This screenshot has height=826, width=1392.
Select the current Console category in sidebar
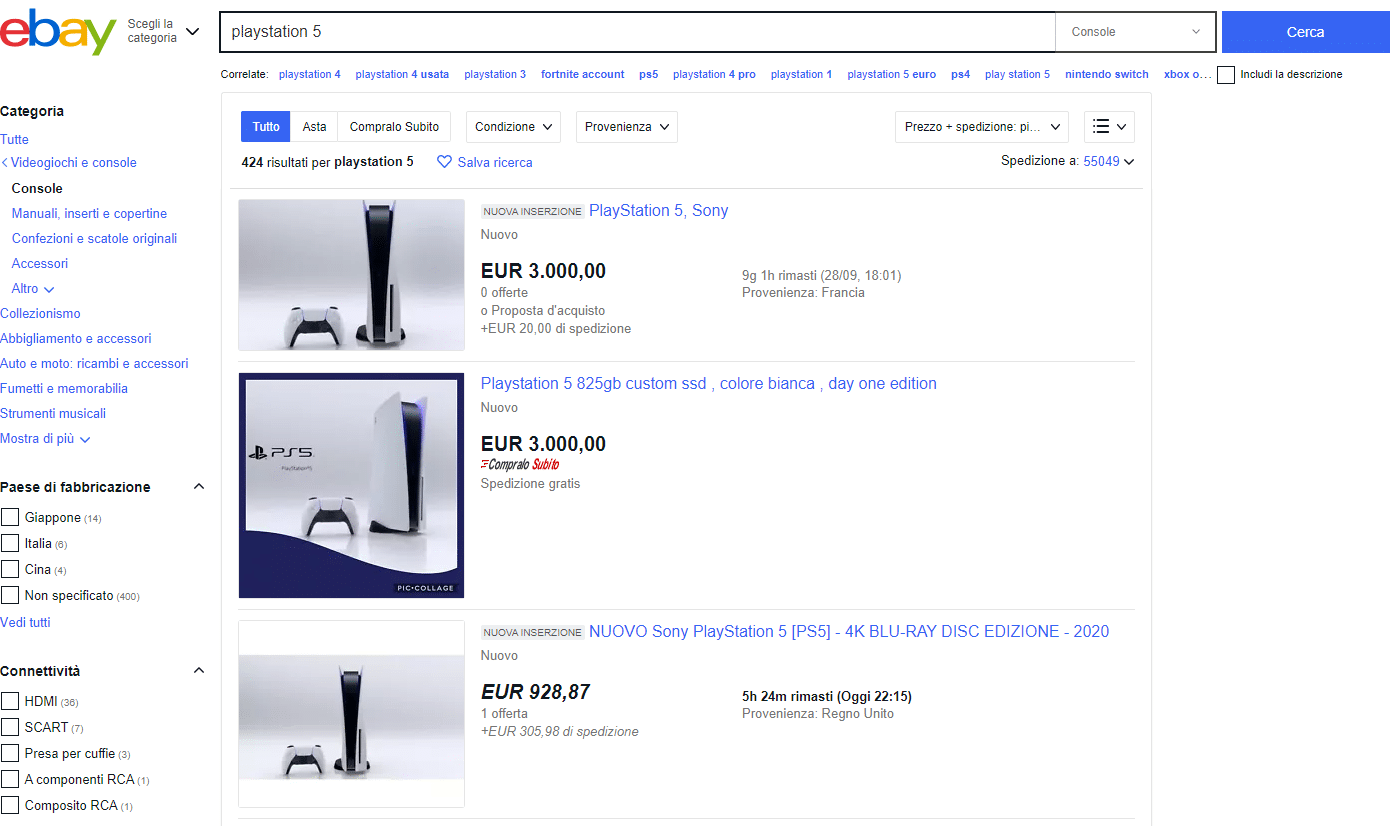[x=37, y=189]
